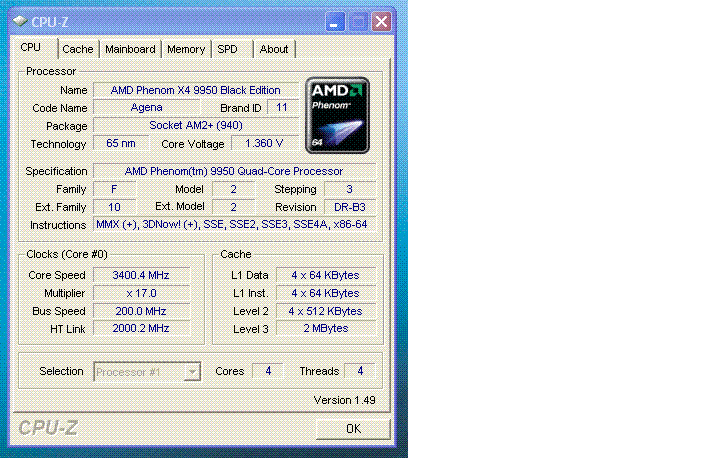Click the Stepping value 3
Screen dimensions: 720x458
(350, 189)
